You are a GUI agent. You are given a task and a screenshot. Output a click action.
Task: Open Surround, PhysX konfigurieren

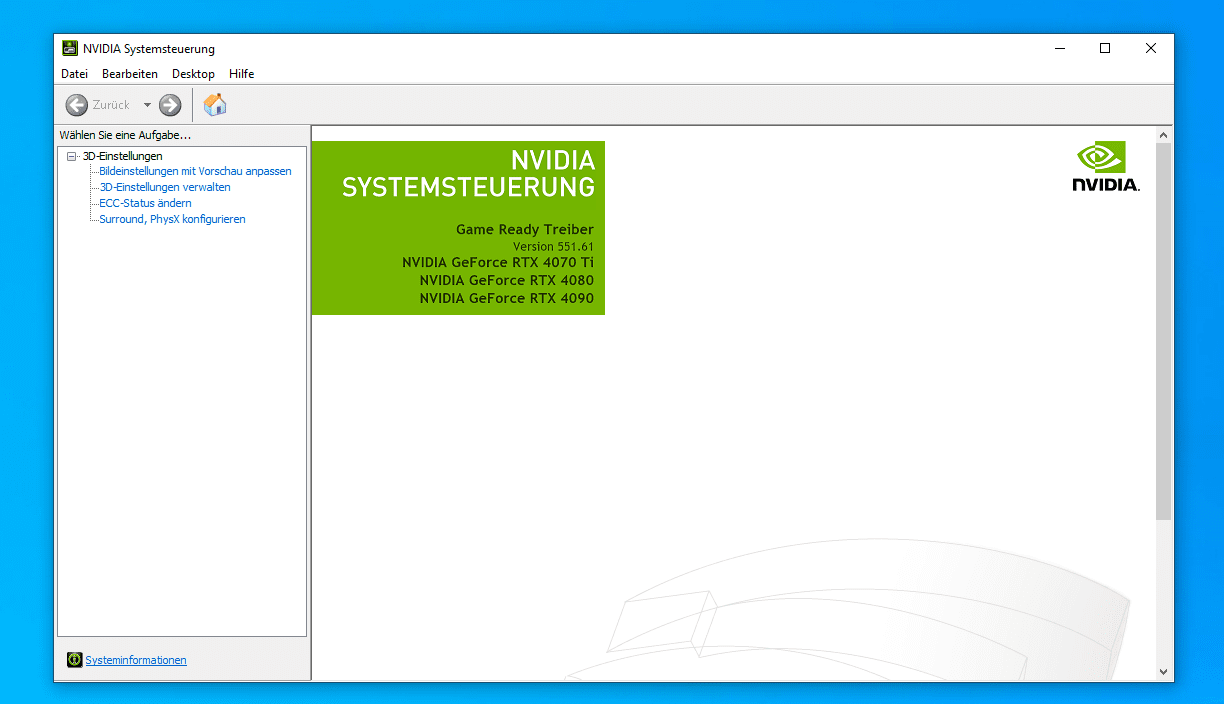pyautogui.click(x=172, y=219)
